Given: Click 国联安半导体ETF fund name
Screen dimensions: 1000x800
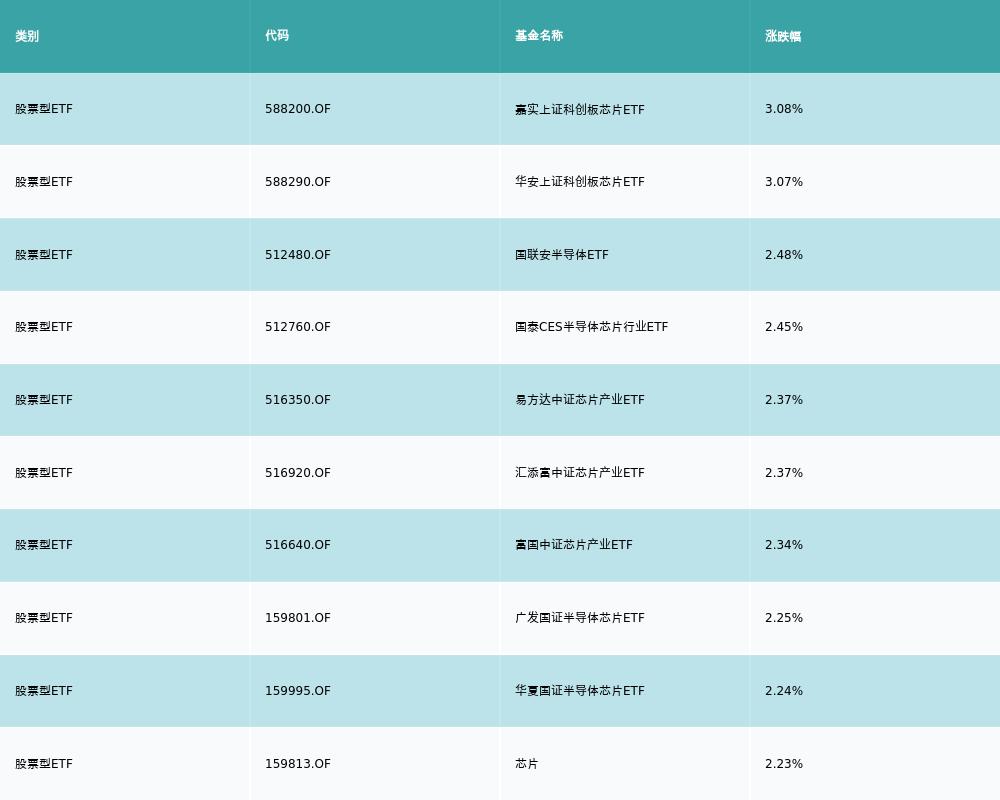Looking at the screenshot, I should pyautogui.click(x=562, y=255).
